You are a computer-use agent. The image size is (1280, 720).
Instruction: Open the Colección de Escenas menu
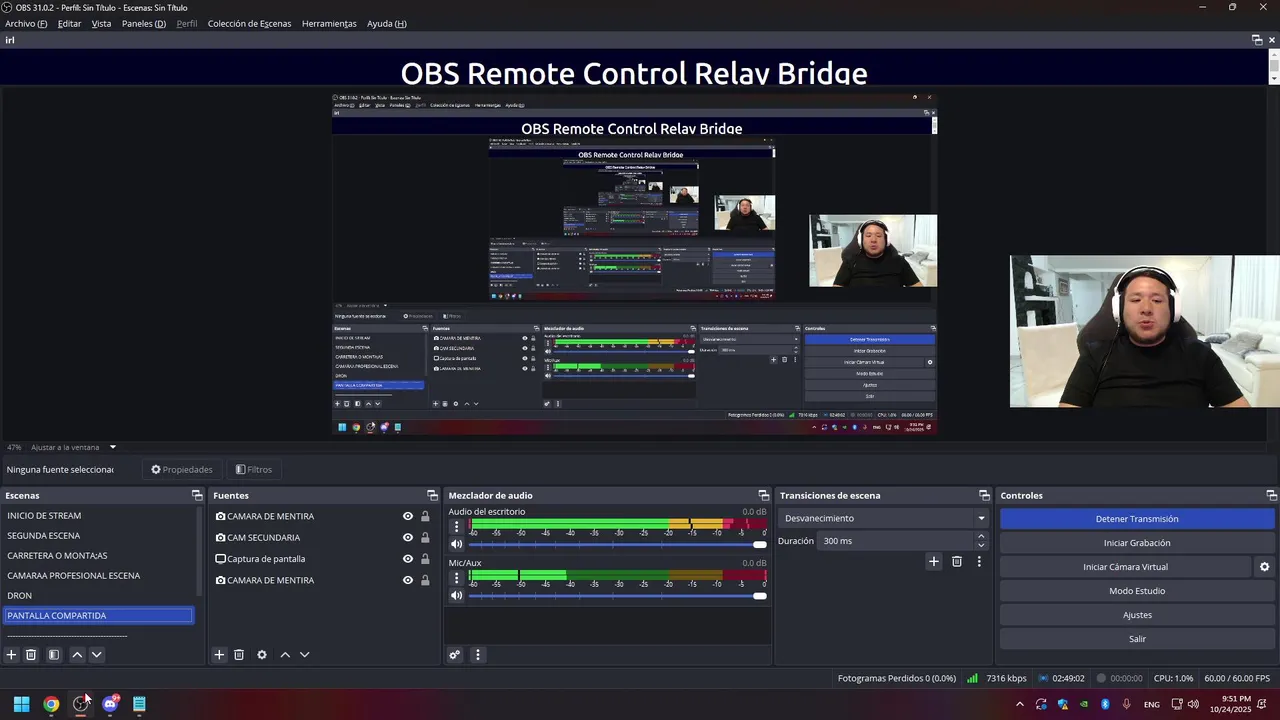[249, 23]
